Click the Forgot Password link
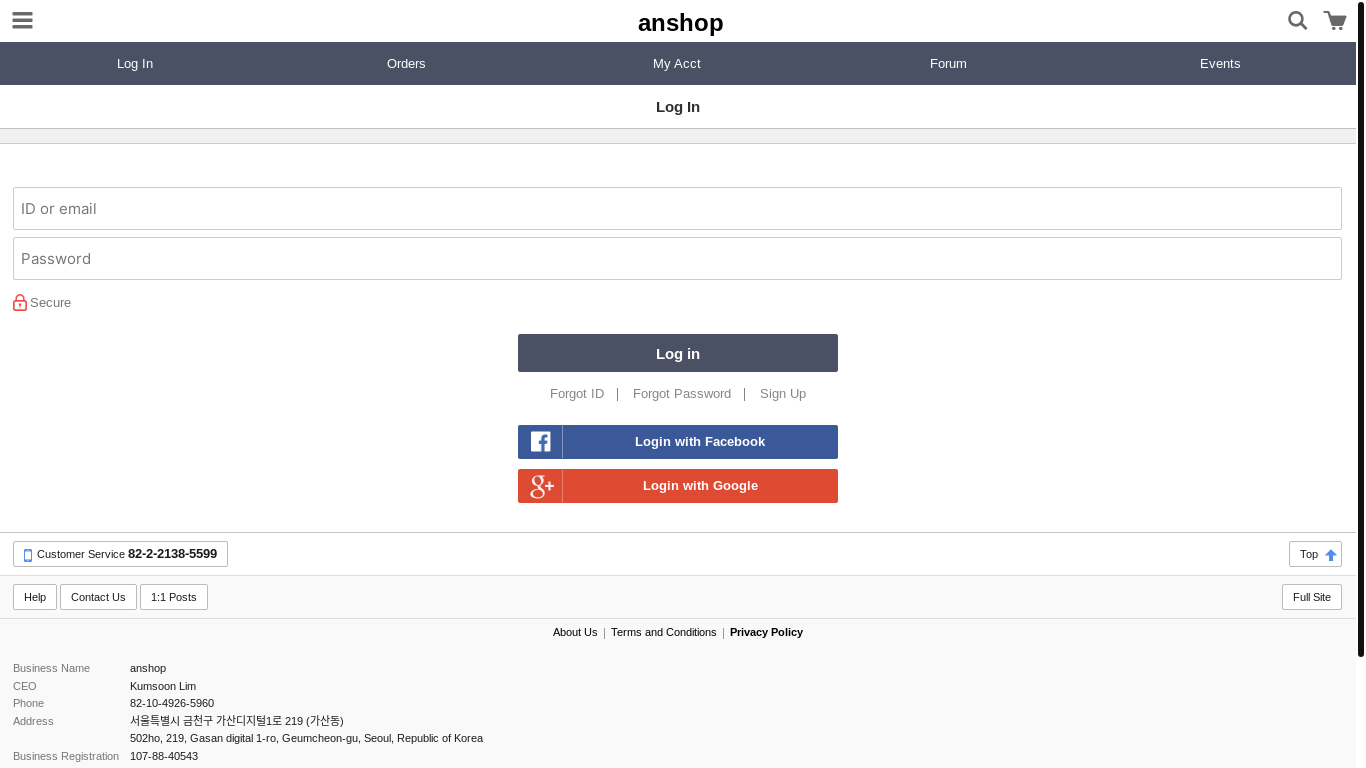The width and height of the screenshot is (1366, 768). 682,394
